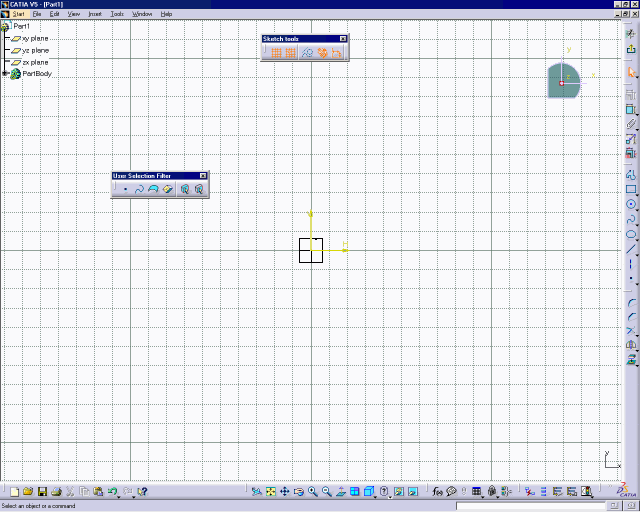Open the Rectangle tool flyout arrow
Screen dimensions: 640x512
[x=637, y=194]
